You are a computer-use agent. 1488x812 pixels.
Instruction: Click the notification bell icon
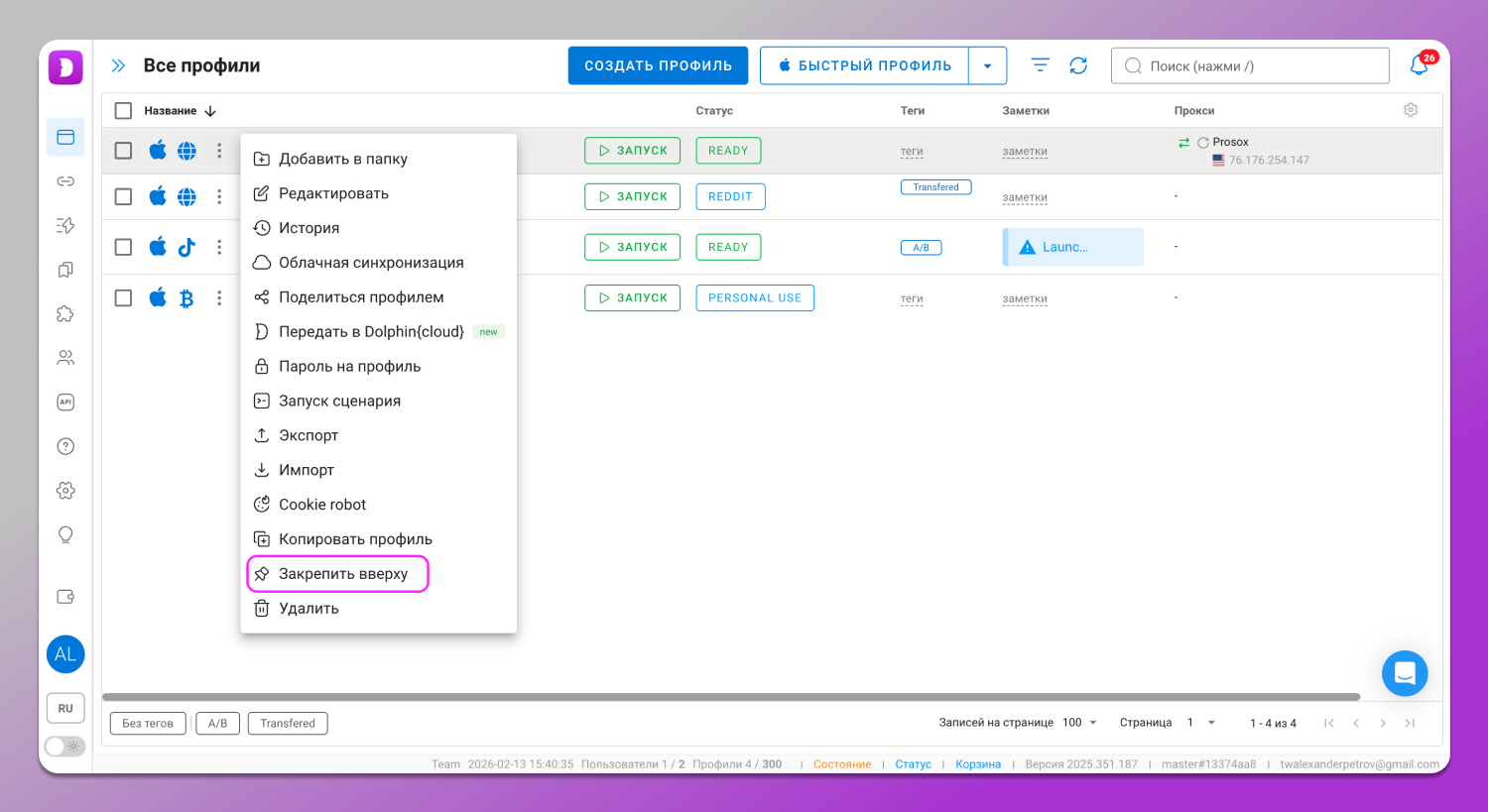click(x=1420, y=66)
